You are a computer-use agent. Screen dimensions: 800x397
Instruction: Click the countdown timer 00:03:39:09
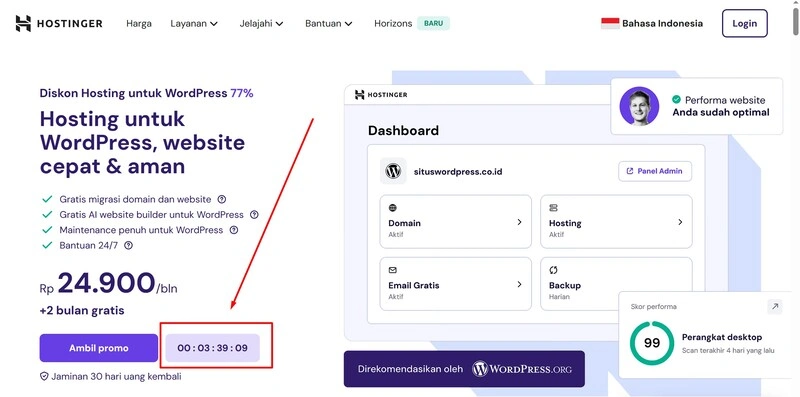tap(213, 348)
